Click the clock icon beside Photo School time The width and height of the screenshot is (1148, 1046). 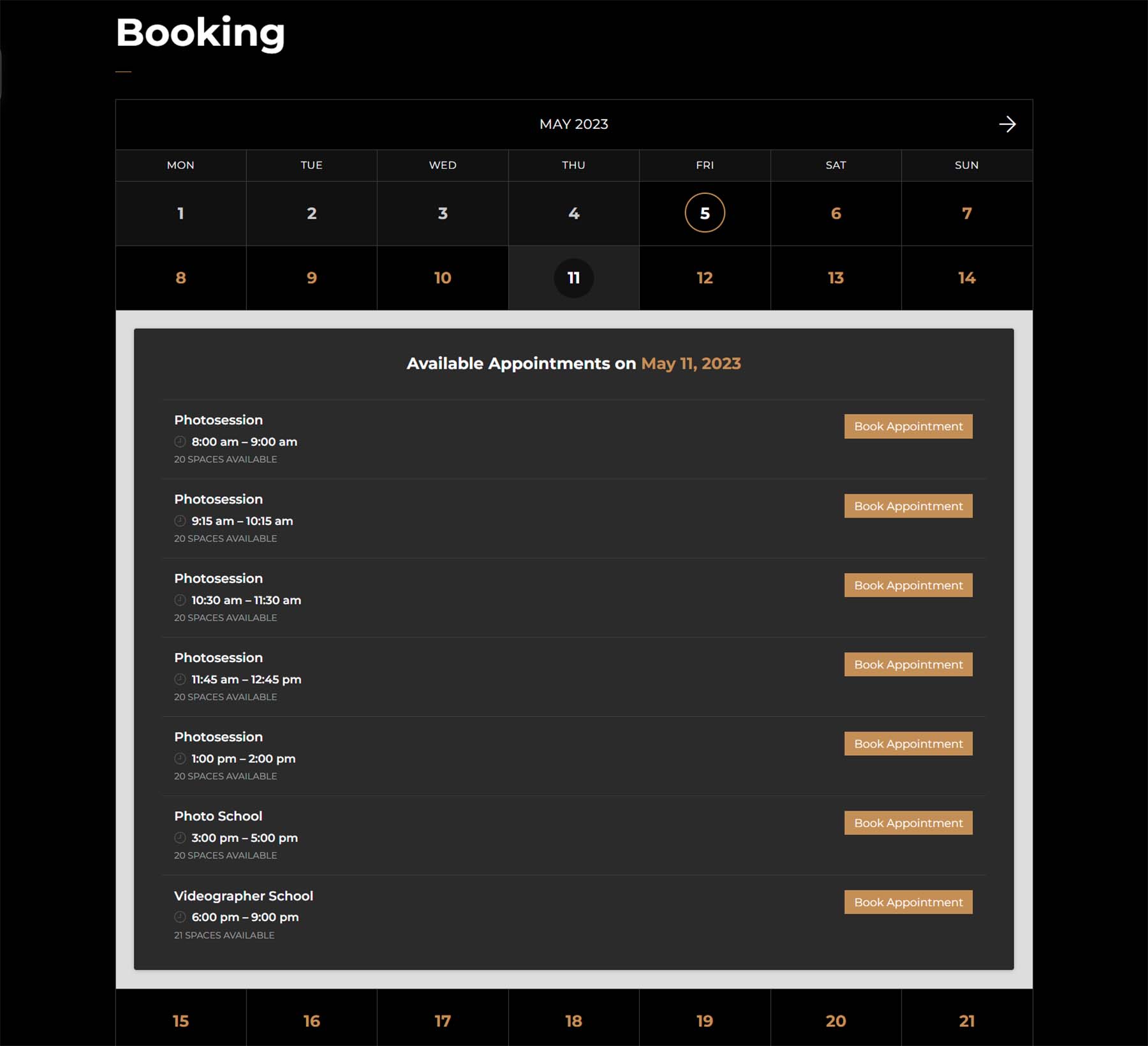[x=180, y=837]
